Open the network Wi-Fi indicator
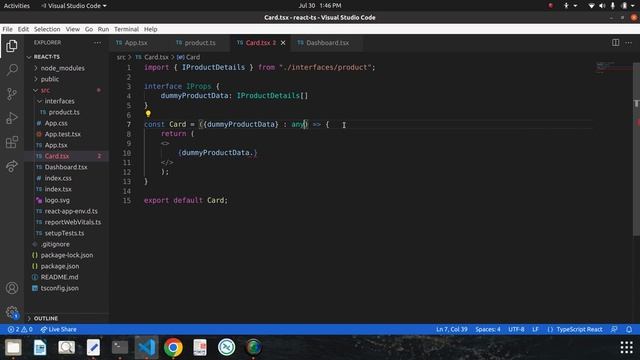The width and height of the screenshot is (640, 360). coord(591,6)
